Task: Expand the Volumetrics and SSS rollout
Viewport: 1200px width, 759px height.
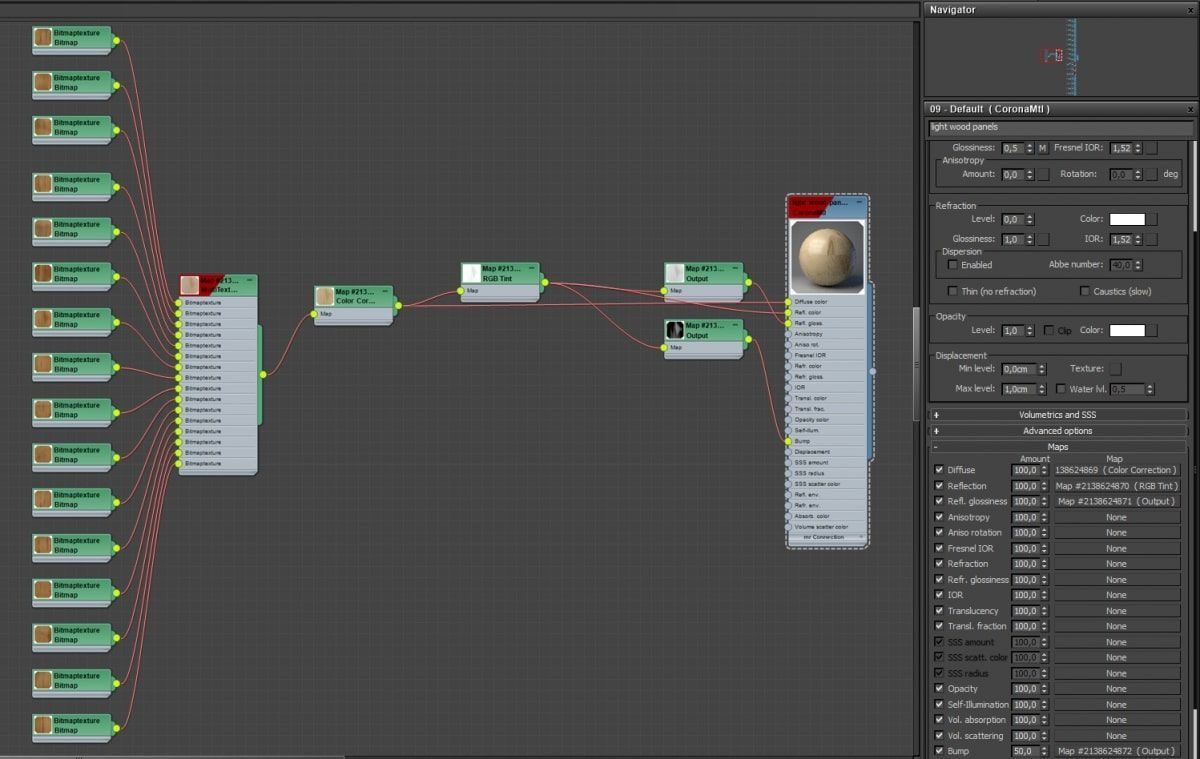Action: pyautogui.click(x=1058, y=414)
